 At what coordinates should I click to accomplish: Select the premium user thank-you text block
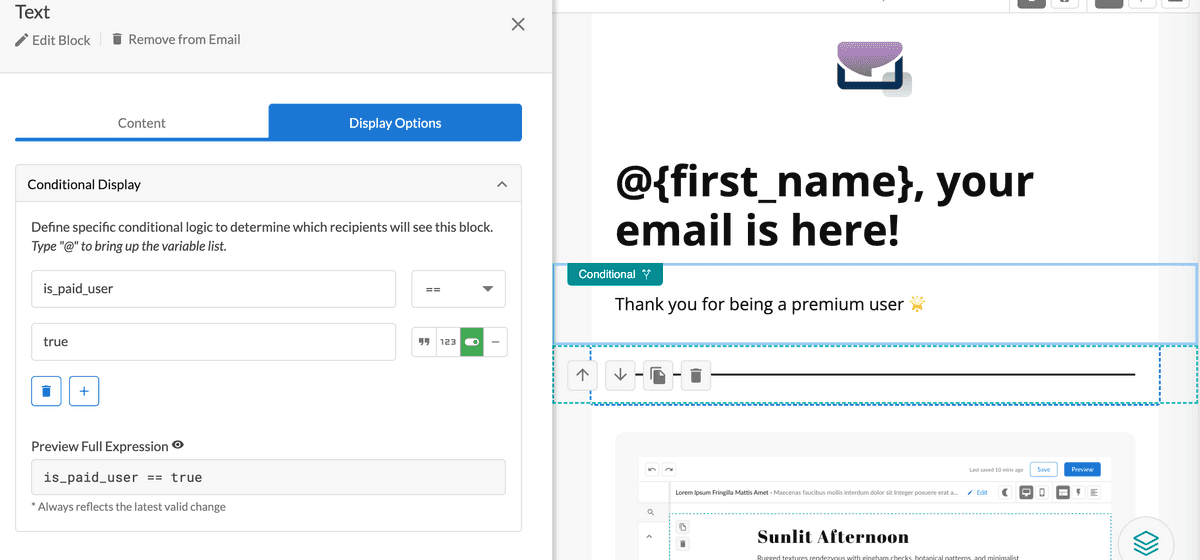point(875,304)
